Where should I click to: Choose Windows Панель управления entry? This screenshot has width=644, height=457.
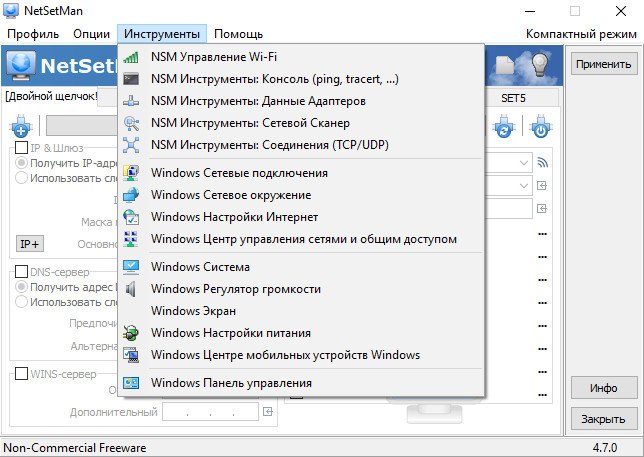point(301,383)
